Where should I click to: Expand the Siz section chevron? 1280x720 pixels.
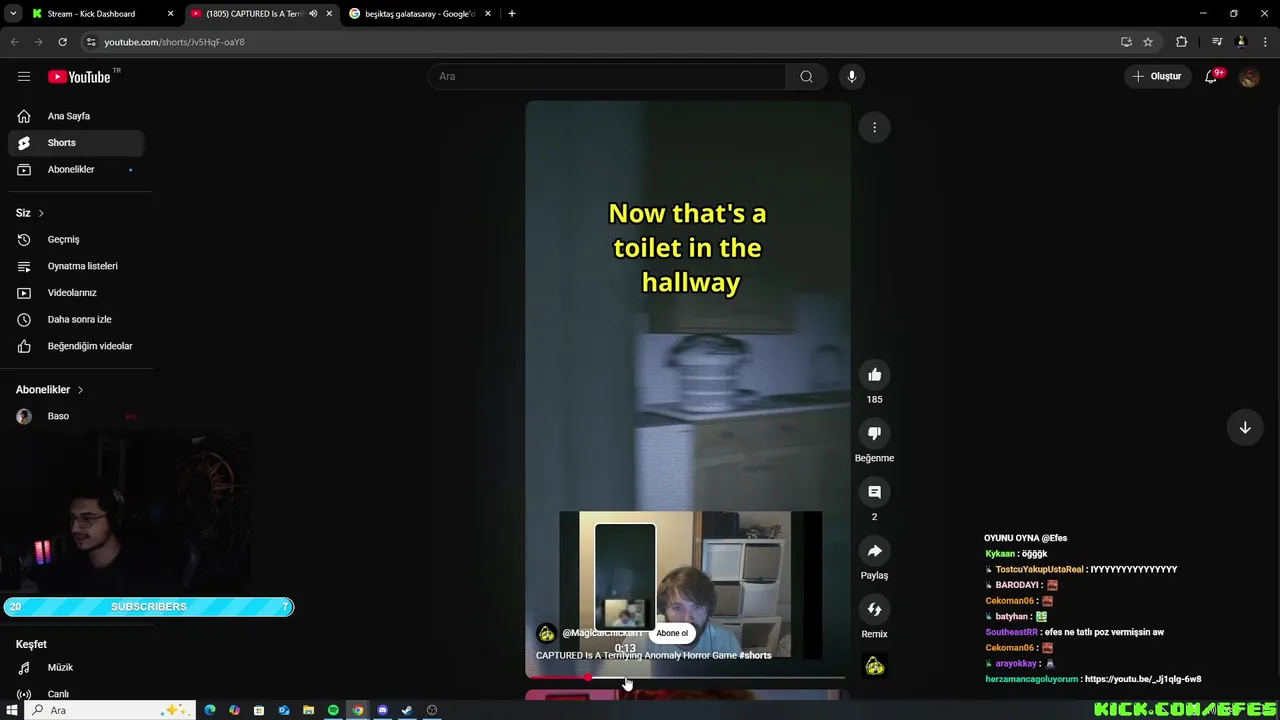point(41,213)
